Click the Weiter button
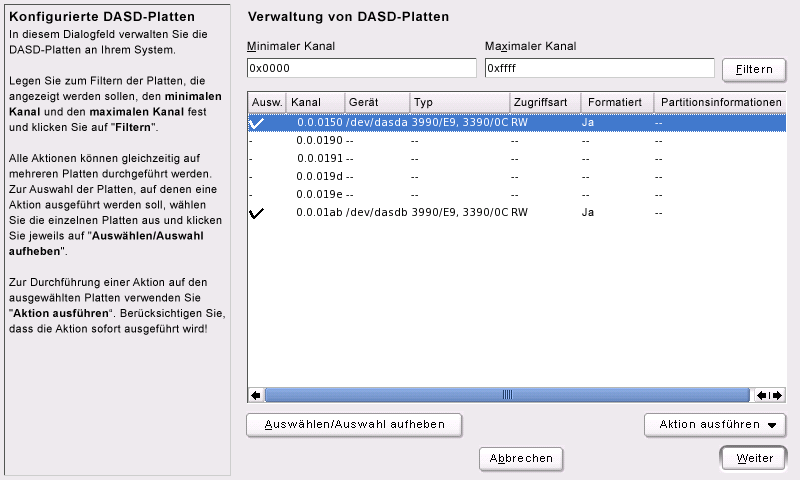Viewport: 800px width, 480px height. 754,458
